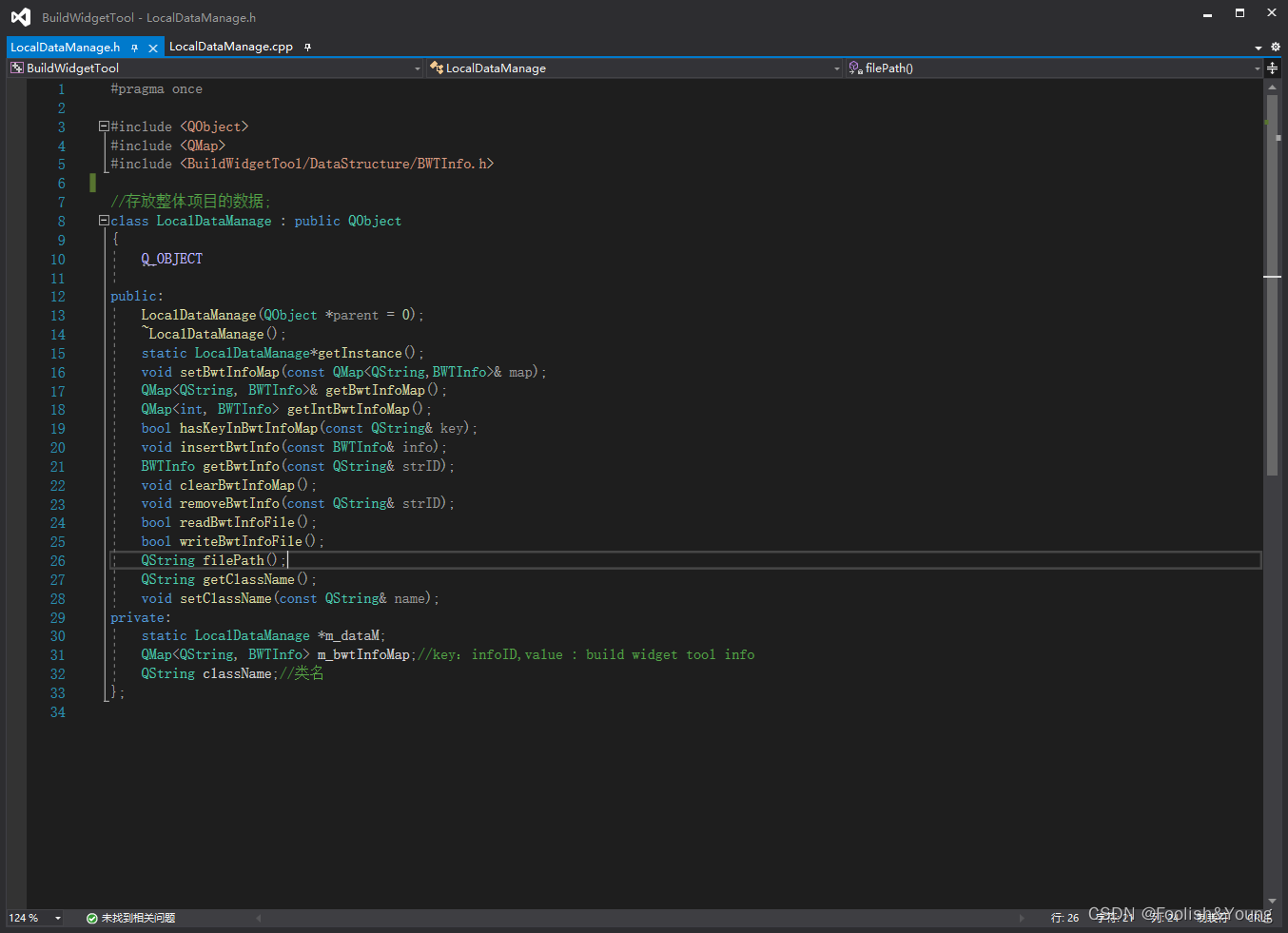Screen dimensions: 1288x933
Task: Select the LocalDataManage.h tab
Action: pyautogui.click(x=67, y=46)
